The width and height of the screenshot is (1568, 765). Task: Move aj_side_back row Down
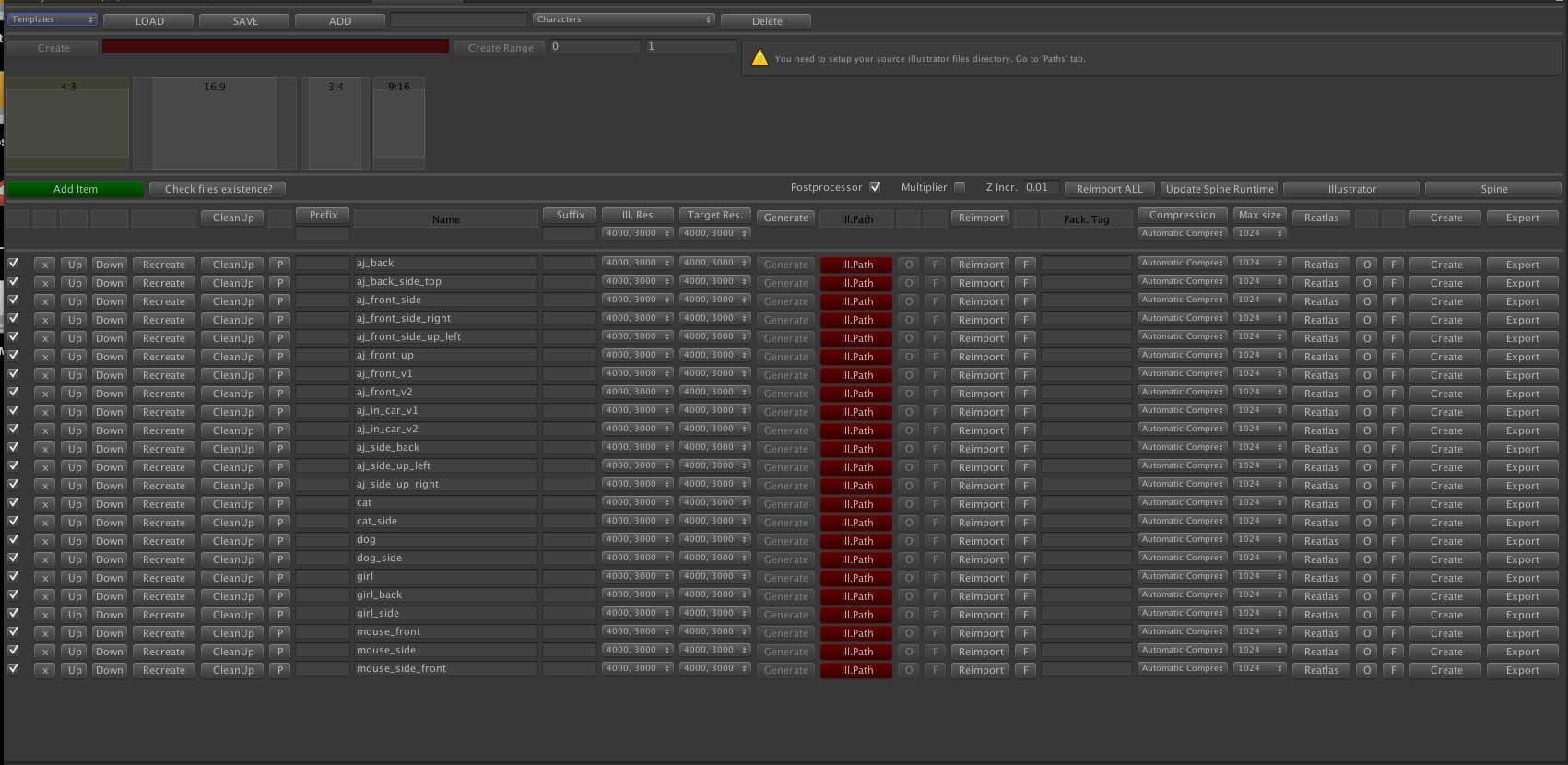pos(109,449)
